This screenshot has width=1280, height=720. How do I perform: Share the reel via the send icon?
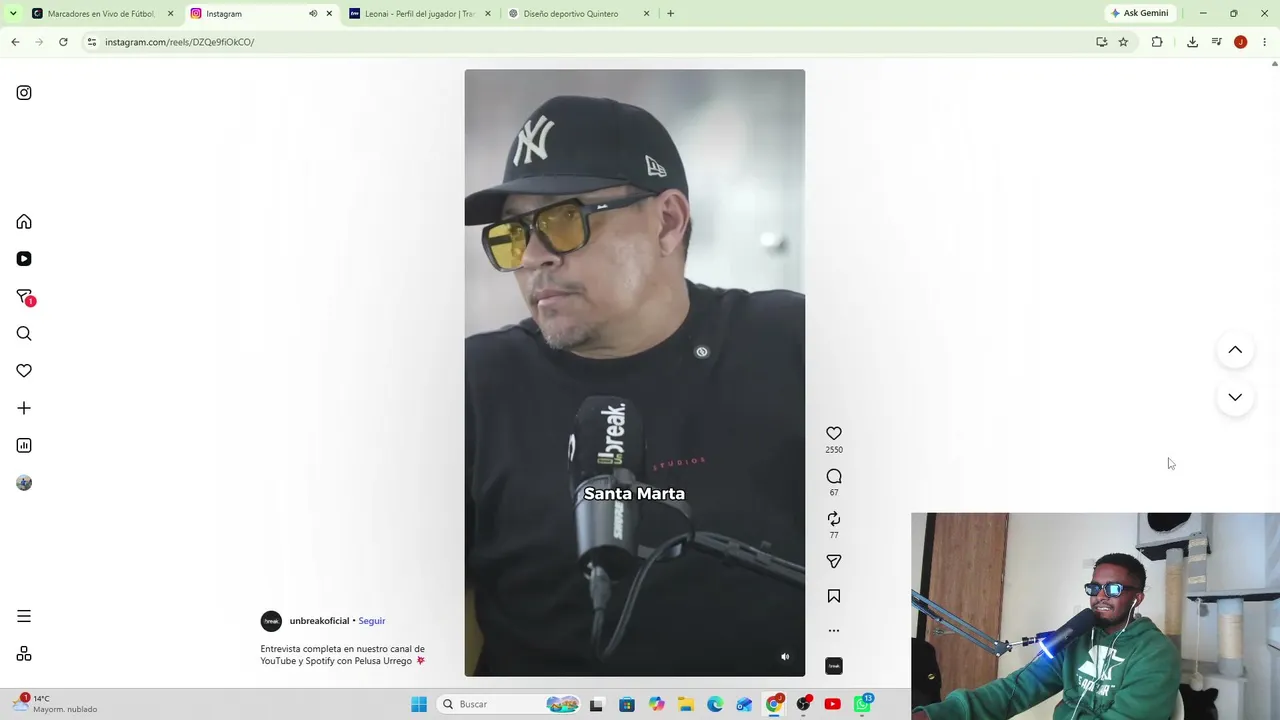pyautogui.click(x=834, y=562)
